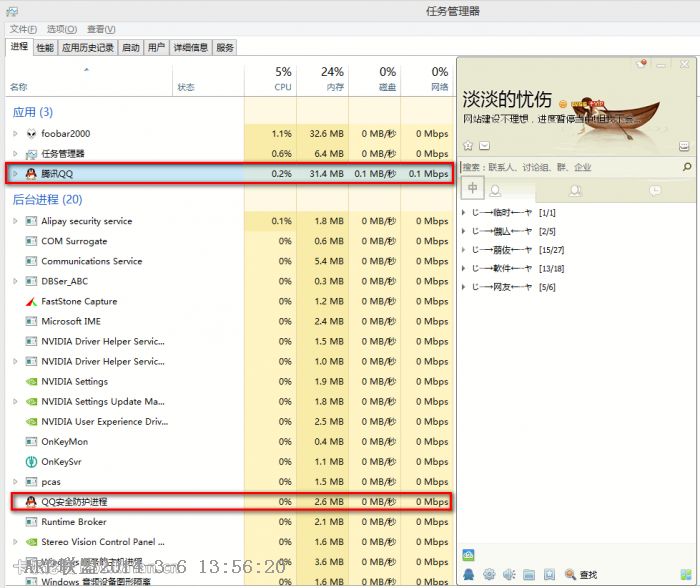Open Qzone star icon under signature
The width and height of the screenshot is (700, 588).
tap(468, 145)
